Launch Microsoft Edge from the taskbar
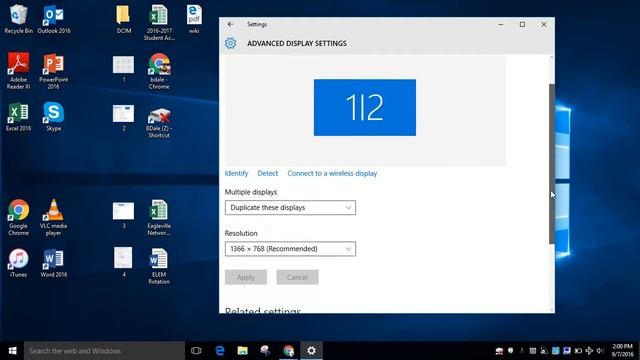 220,351
